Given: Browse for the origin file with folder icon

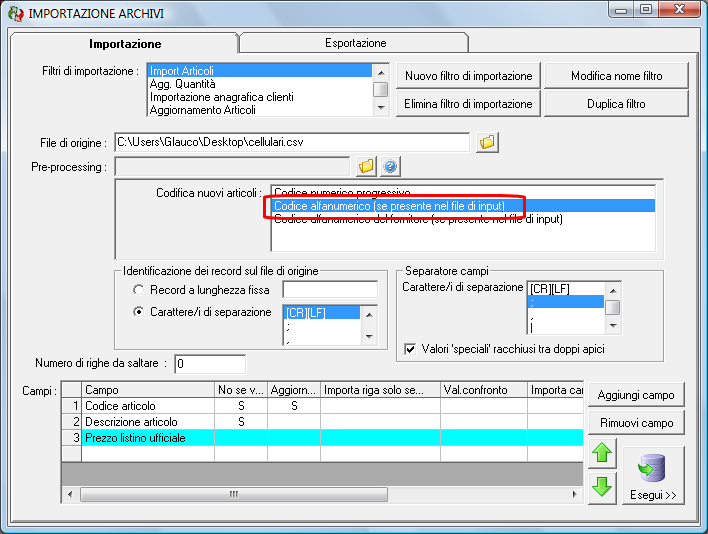Looking at the screenshot, I should [487, 143].
